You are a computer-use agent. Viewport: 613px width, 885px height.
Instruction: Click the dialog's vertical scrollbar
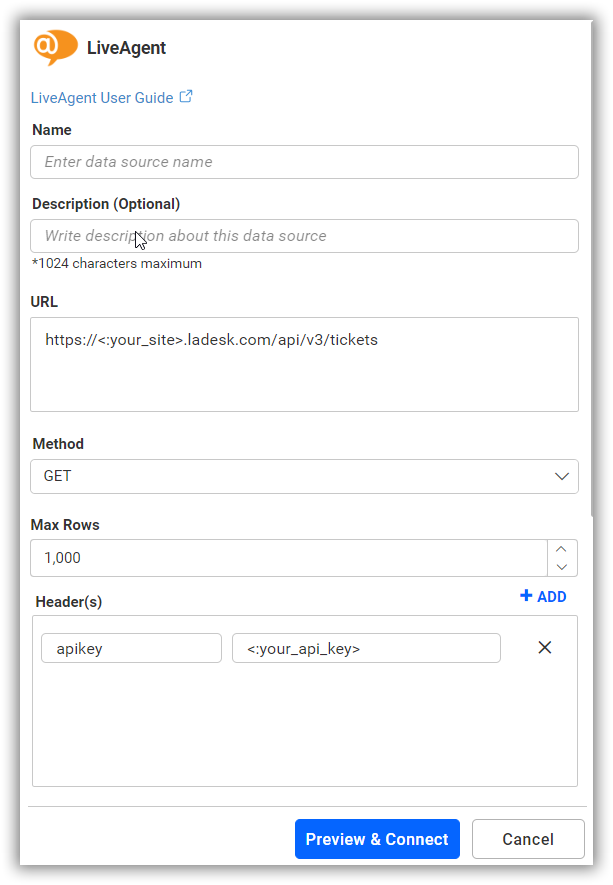[591, 269]
